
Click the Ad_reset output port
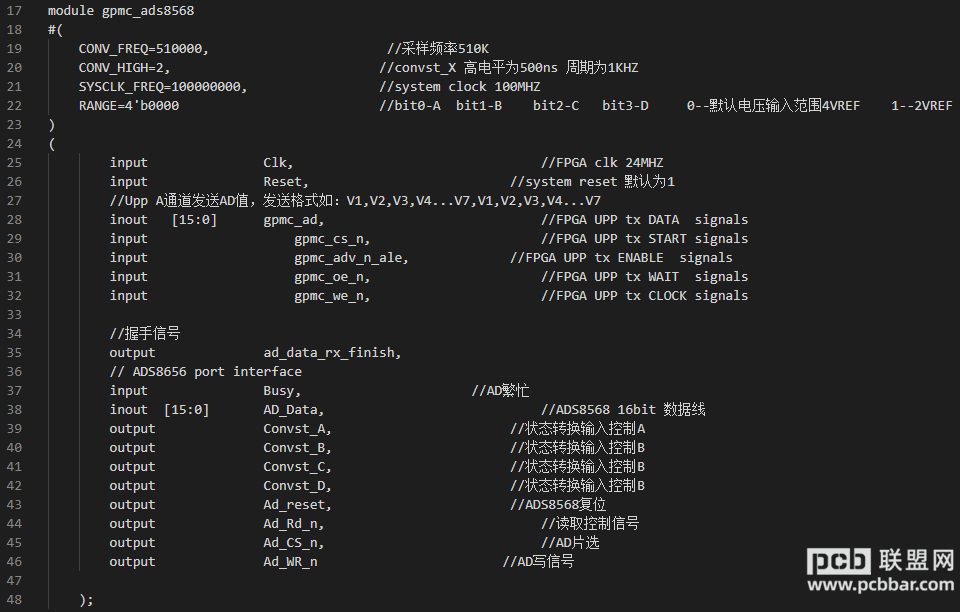pyautogui.click(x=294, y=504)
